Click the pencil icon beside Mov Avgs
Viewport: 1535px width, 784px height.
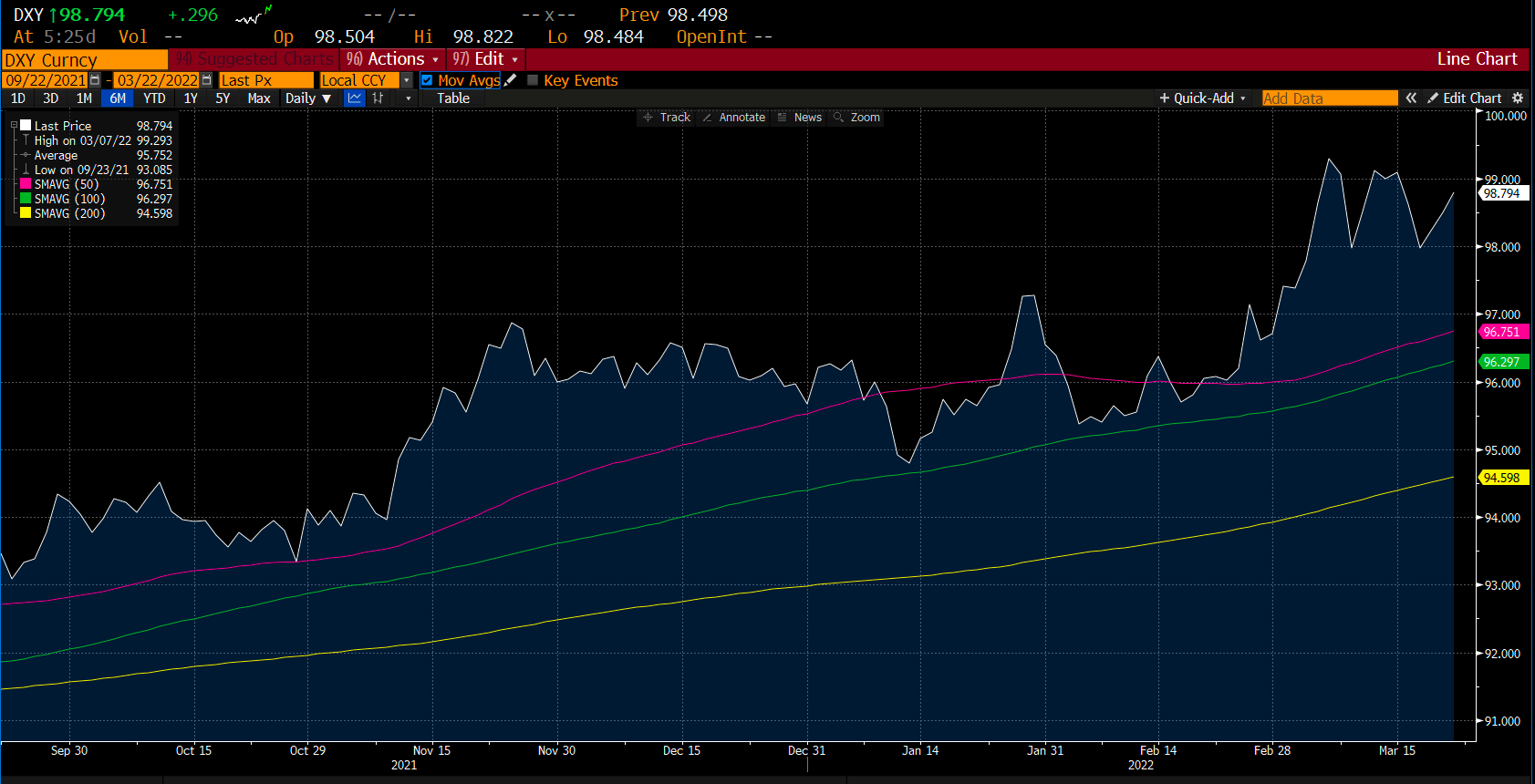[x=511, y=80]
